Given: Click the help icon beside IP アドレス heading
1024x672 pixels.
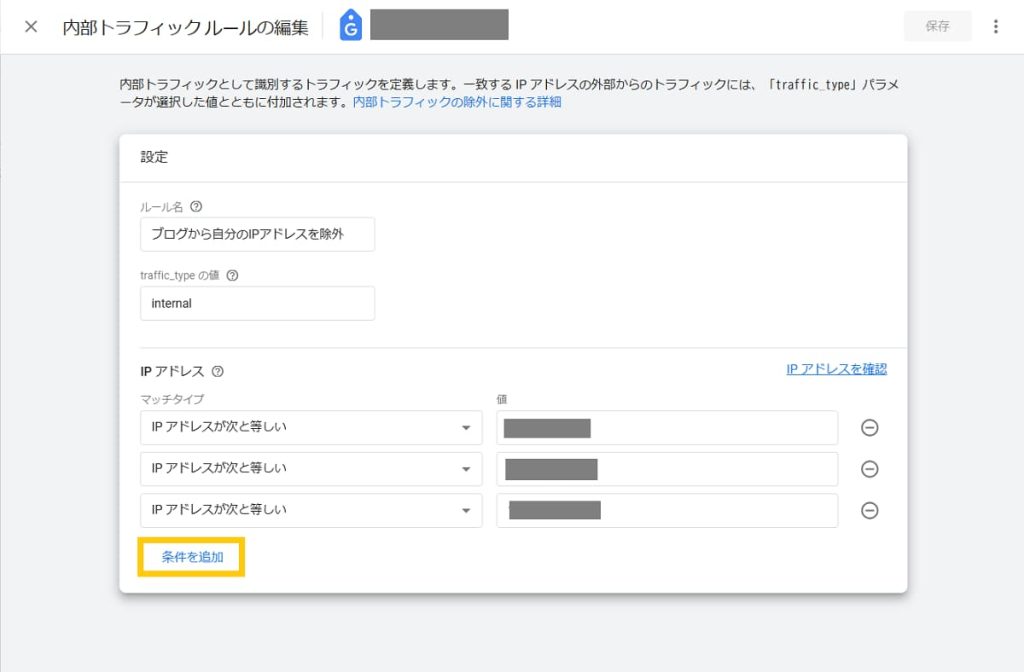Looking at the screenshot, I should point(218,371).
